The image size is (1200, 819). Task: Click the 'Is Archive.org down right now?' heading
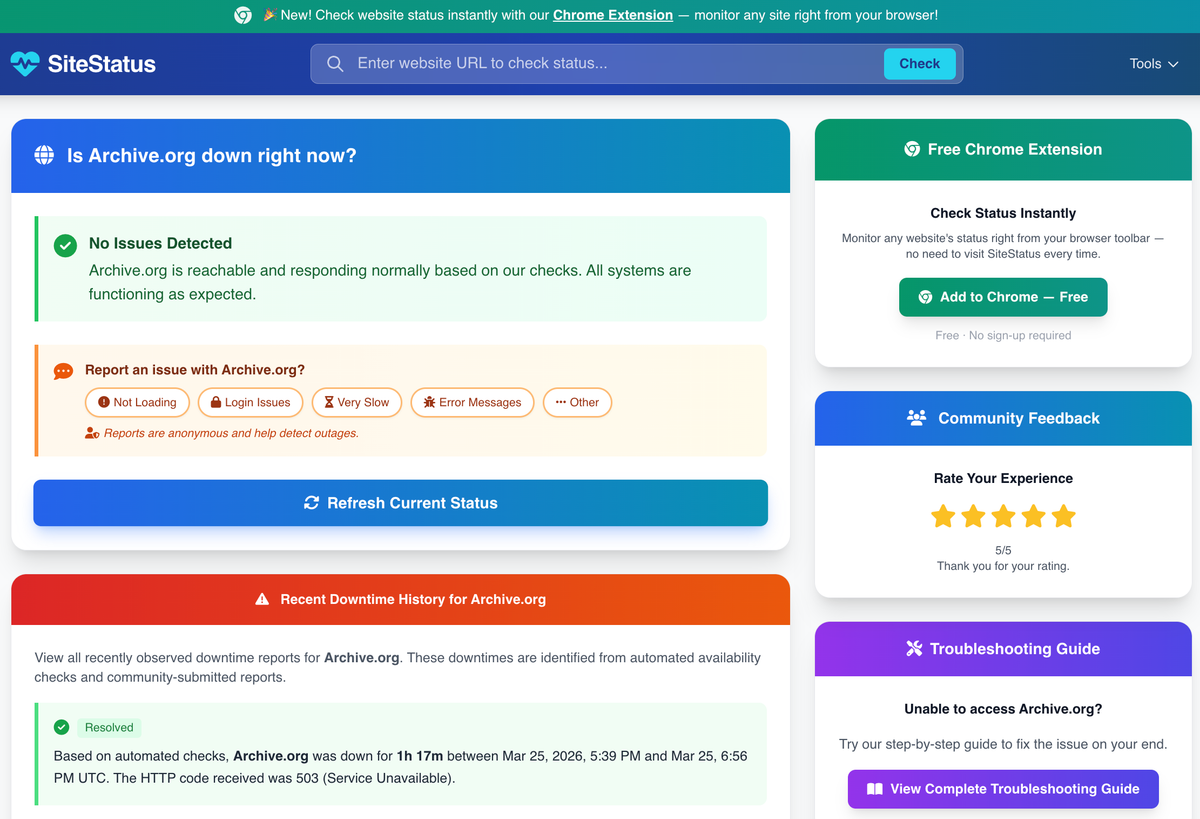click(x=211, y=156)
